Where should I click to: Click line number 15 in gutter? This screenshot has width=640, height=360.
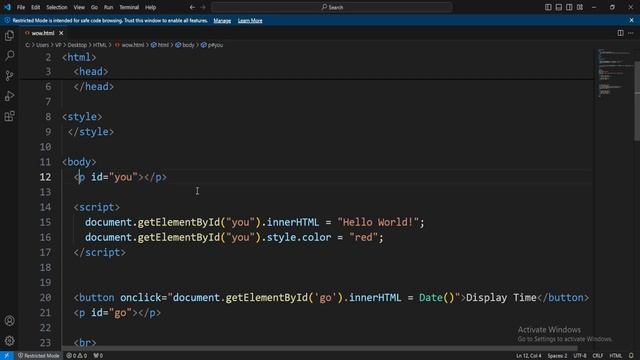click(45, 222)
